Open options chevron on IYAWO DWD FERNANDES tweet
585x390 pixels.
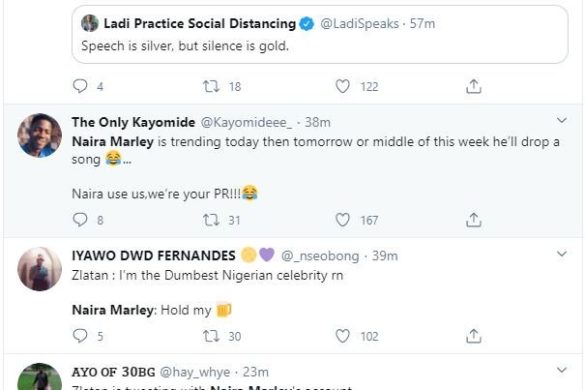click(x=561, y=254)
